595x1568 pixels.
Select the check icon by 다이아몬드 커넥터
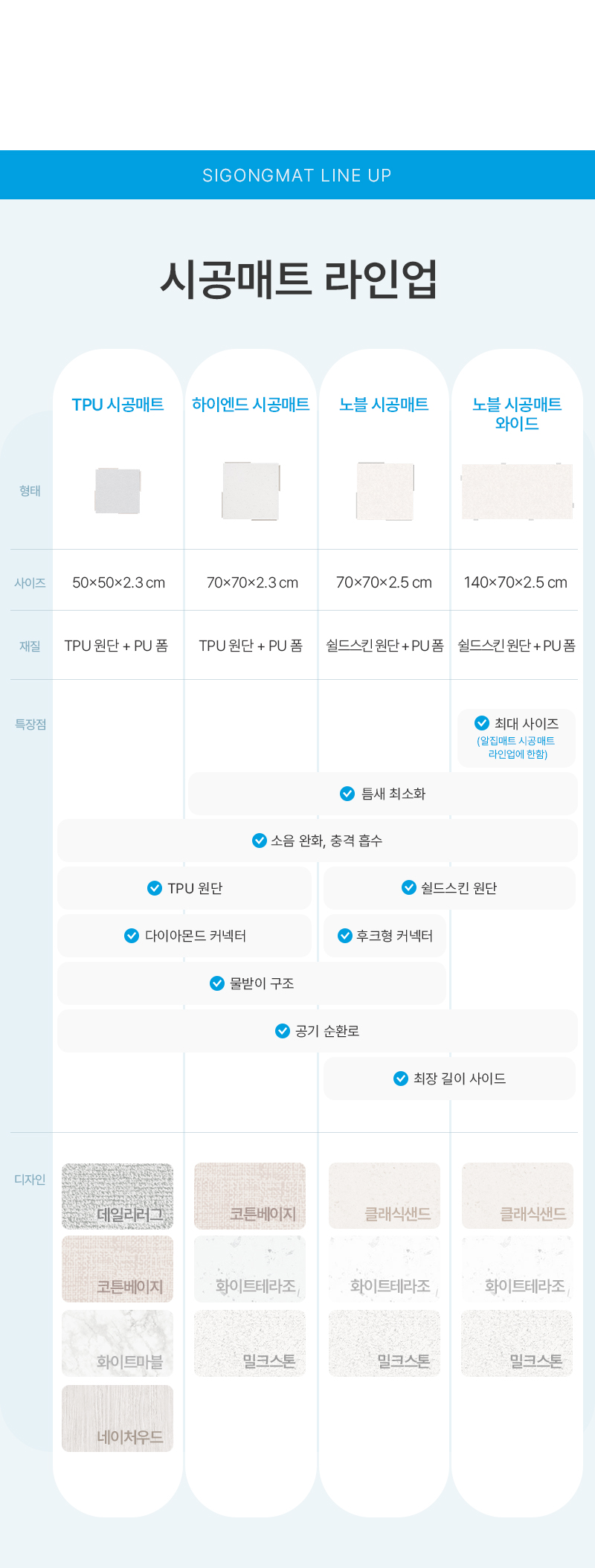132,936
